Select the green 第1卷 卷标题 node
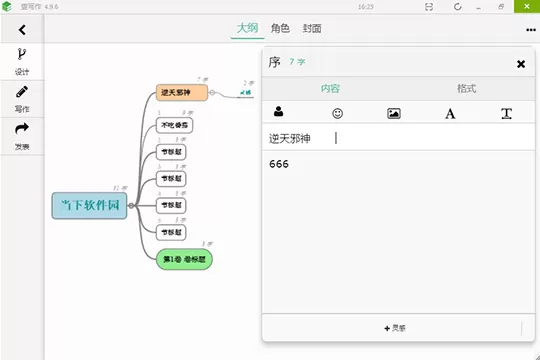The width and height of the screenshot is (540, 360). point(184,259)
